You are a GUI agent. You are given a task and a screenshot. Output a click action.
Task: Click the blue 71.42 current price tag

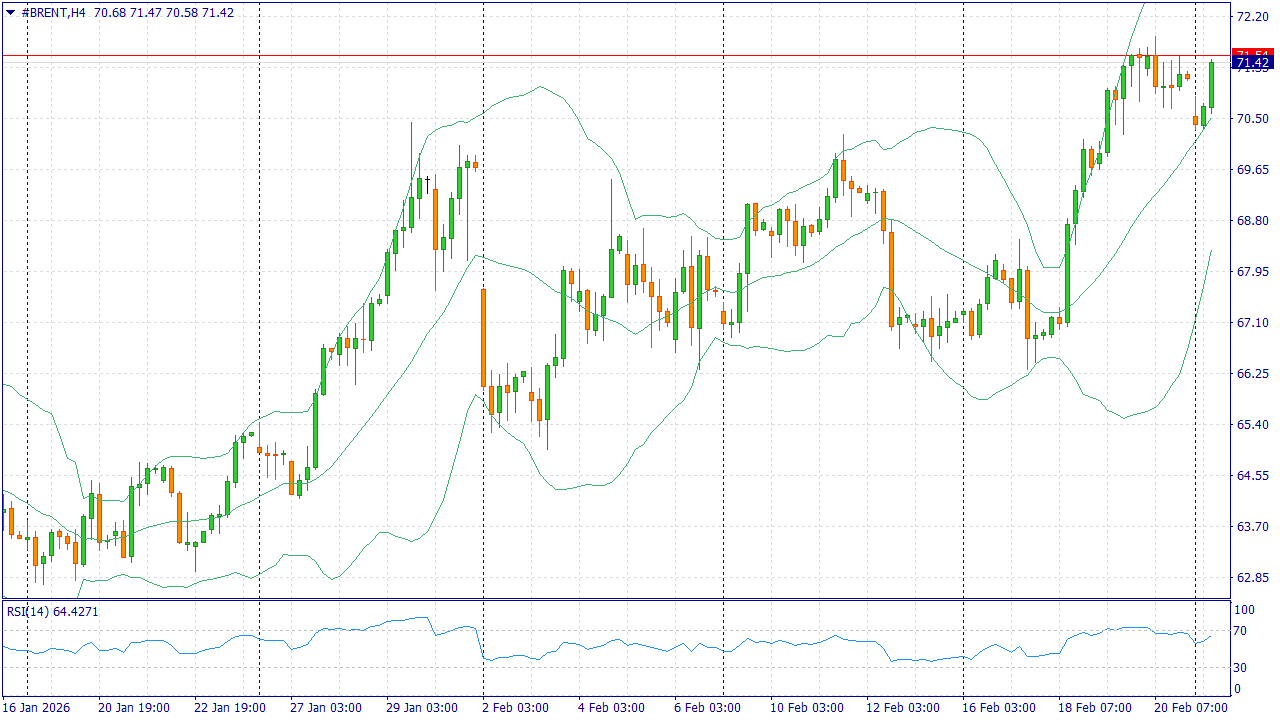coord(1252,64)
